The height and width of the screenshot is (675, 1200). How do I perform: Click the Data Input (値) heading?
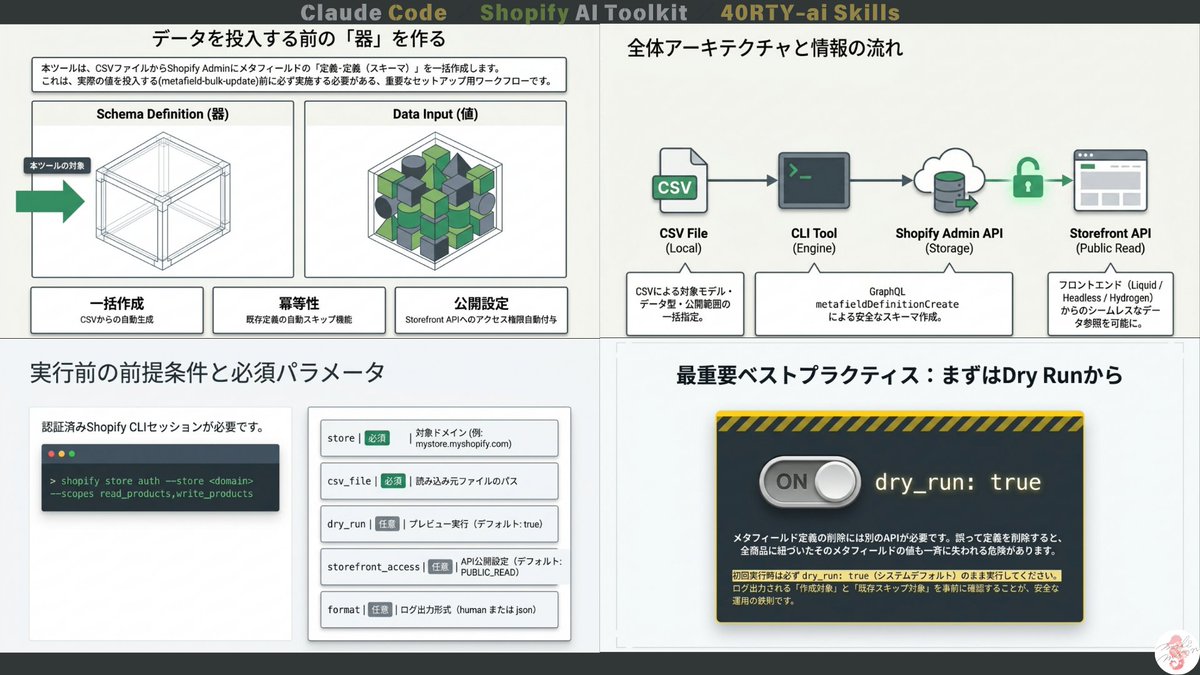435,114
